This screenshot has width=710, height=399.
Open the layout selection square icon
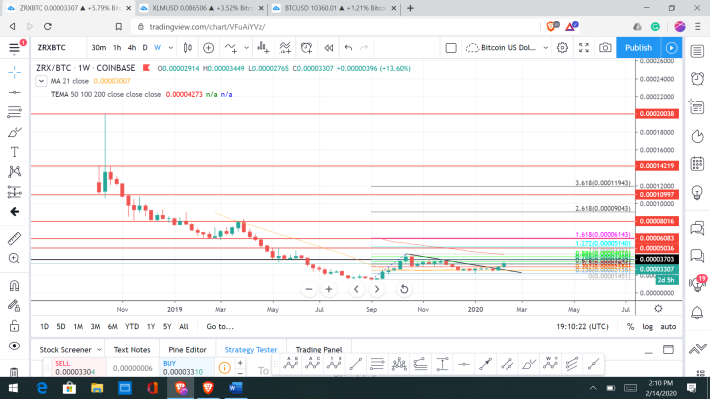pos(451,48)
